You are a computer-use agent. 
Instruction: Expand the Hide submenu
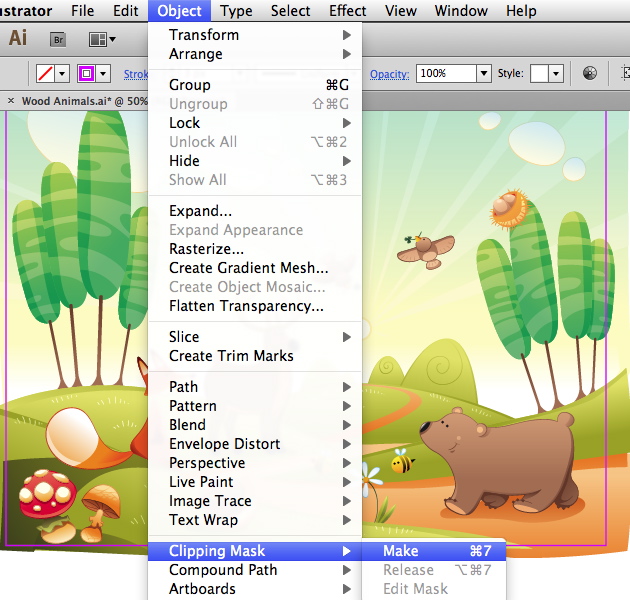tap(255, 161)
